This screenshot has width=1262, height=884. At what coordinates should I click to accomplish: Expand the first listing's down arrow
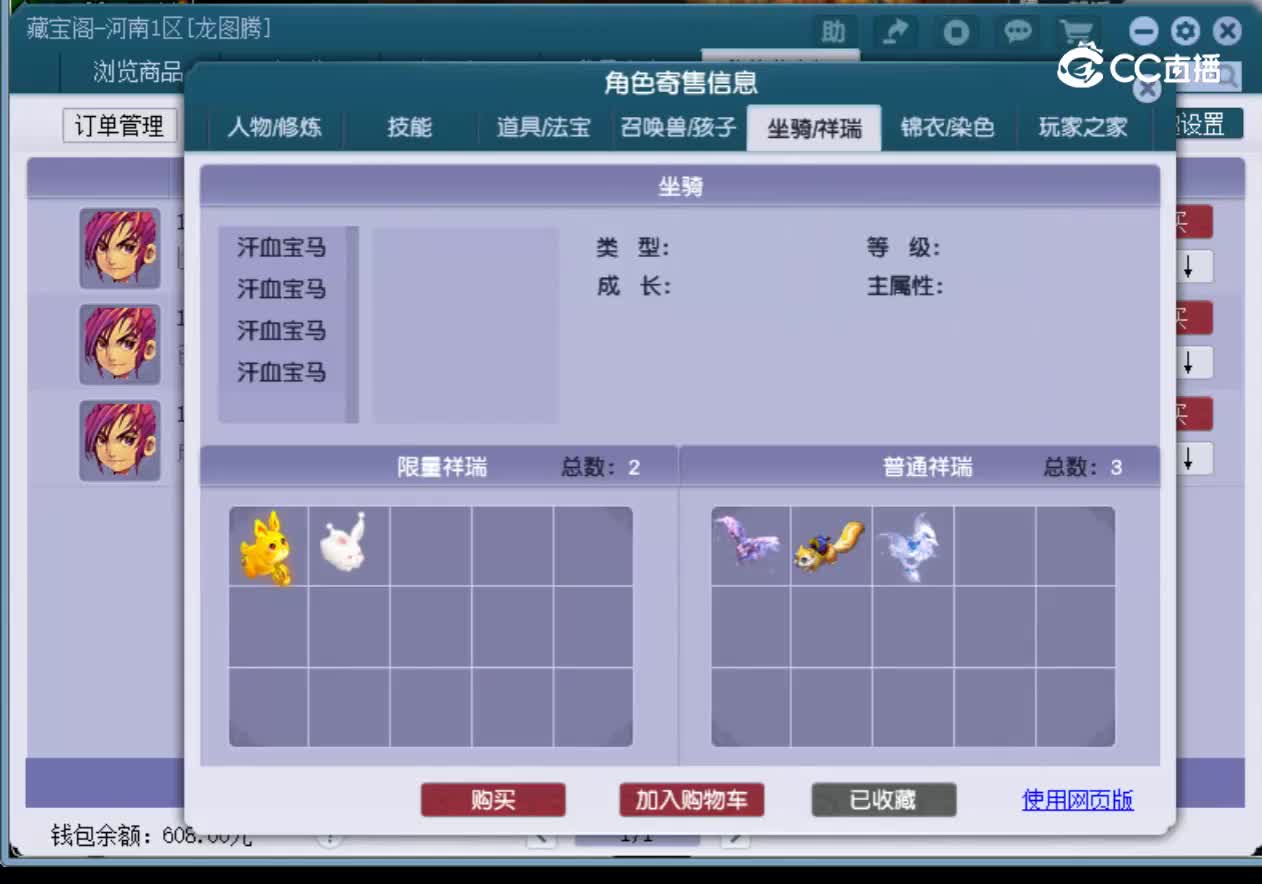(1189, 267)
